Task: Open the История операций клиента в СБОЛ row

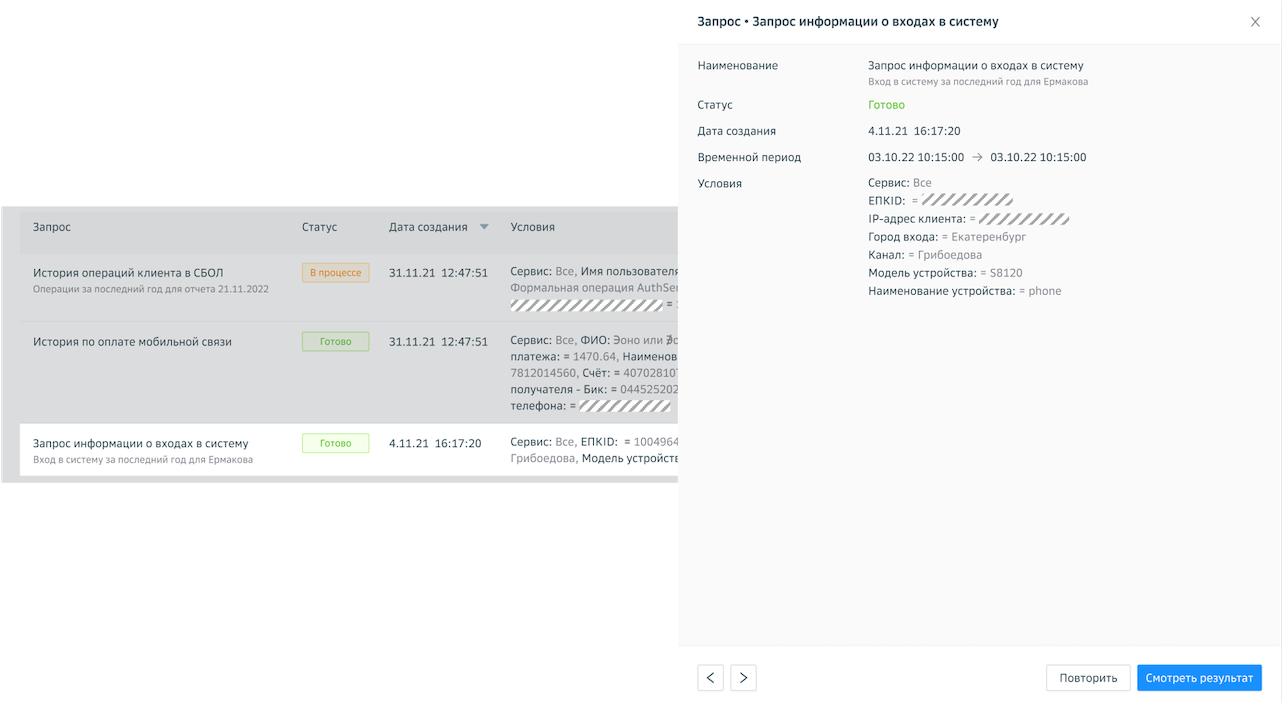Action: pos(128,272)
